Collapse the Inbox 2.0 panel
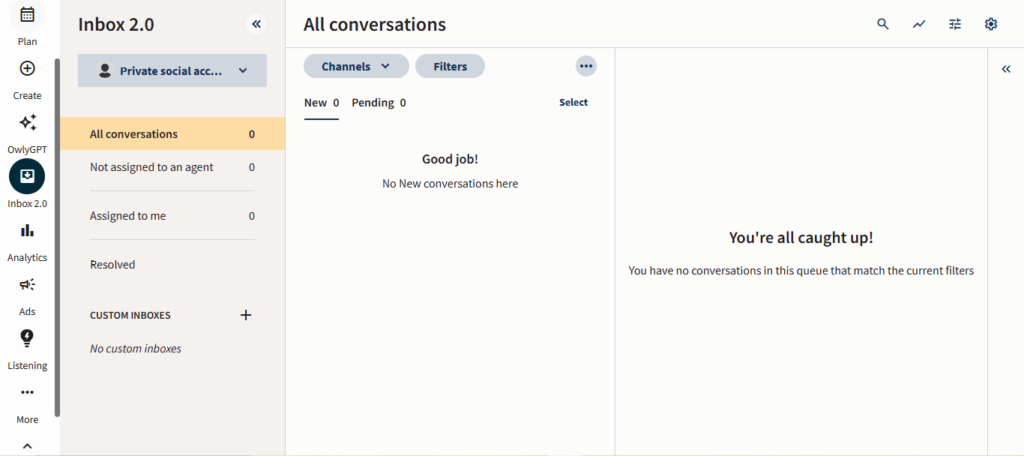This screenshot has width=1024, height=456. point(257,24)
